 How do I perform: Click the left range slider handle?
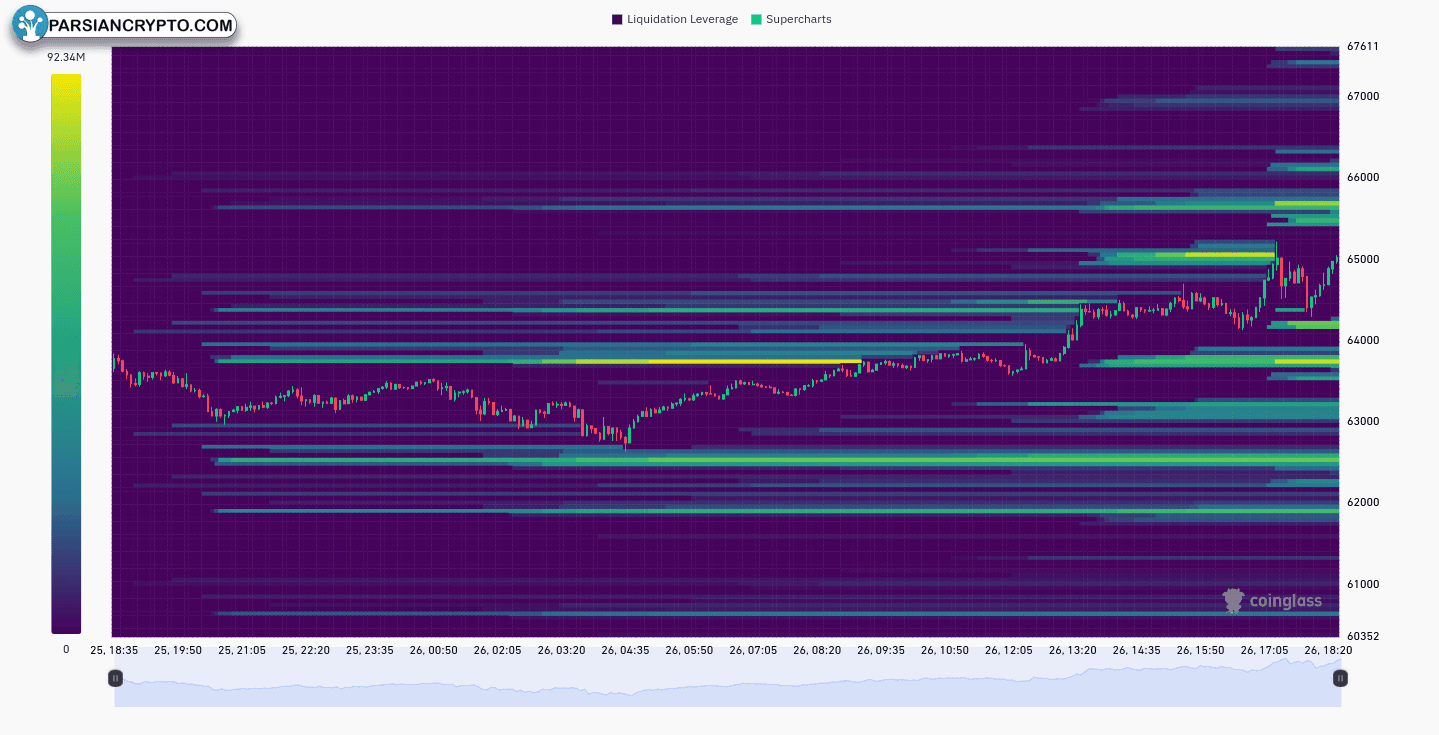click(115, 678)
